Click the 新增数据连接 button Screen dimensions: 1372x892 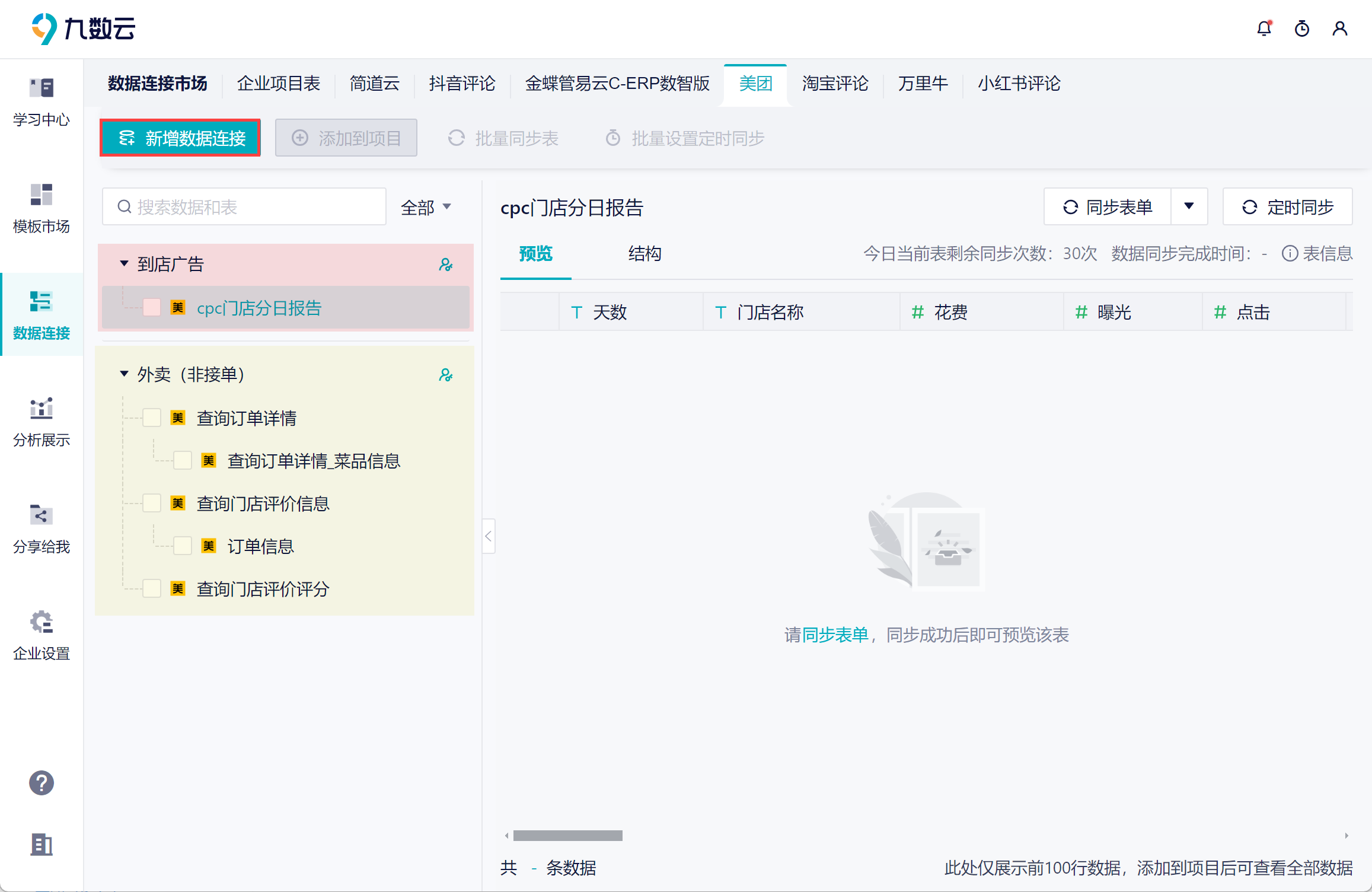pos(180,138)
